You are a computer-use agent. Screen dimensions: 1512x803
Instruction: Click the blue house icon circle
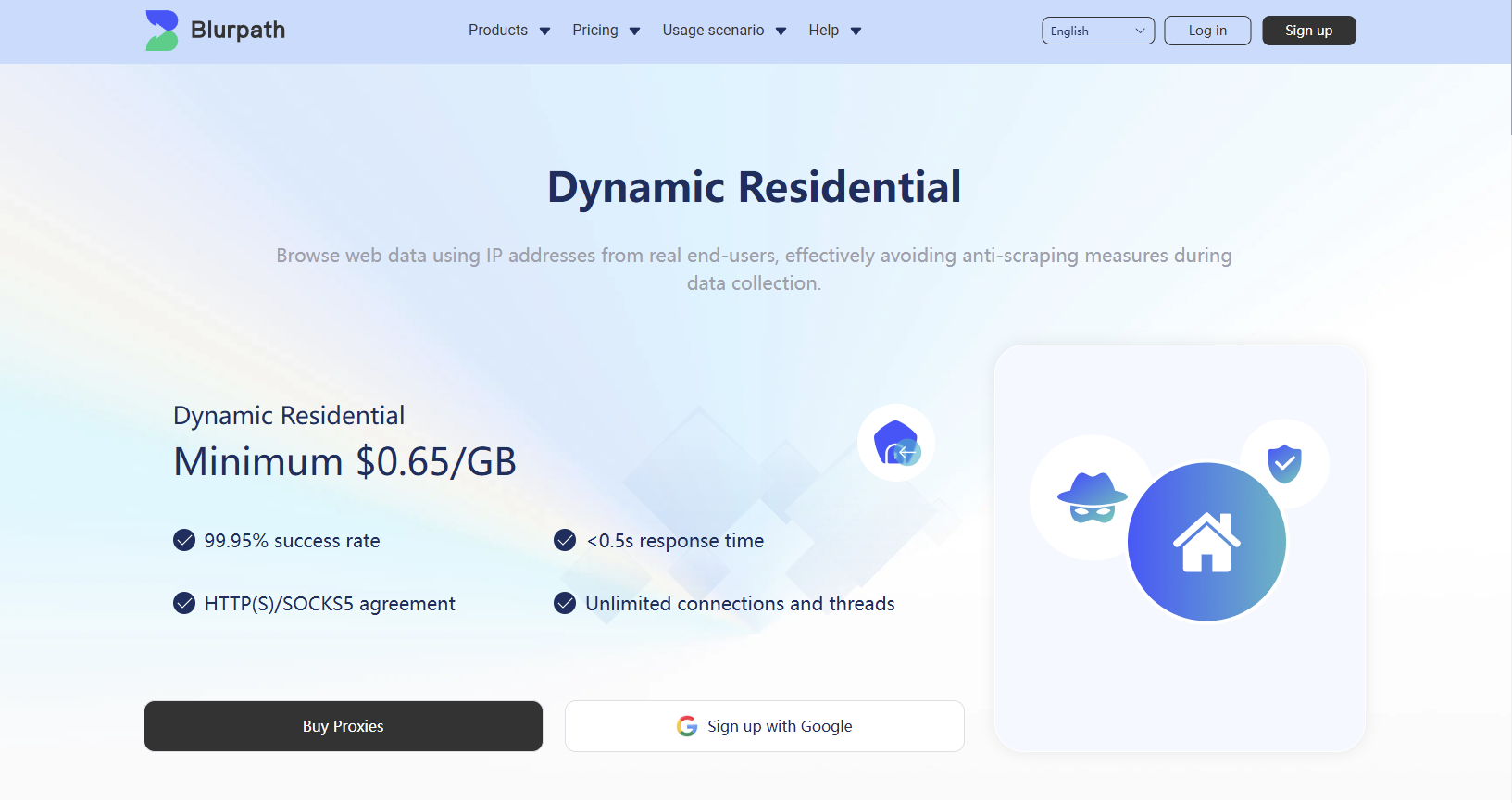[x=1206, y=542]
